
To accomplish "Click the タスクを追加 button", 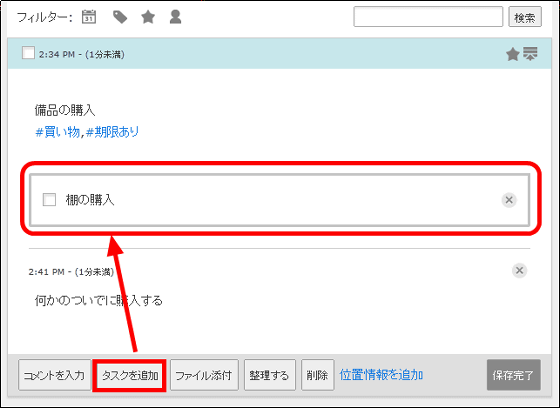I will point(130,375).
